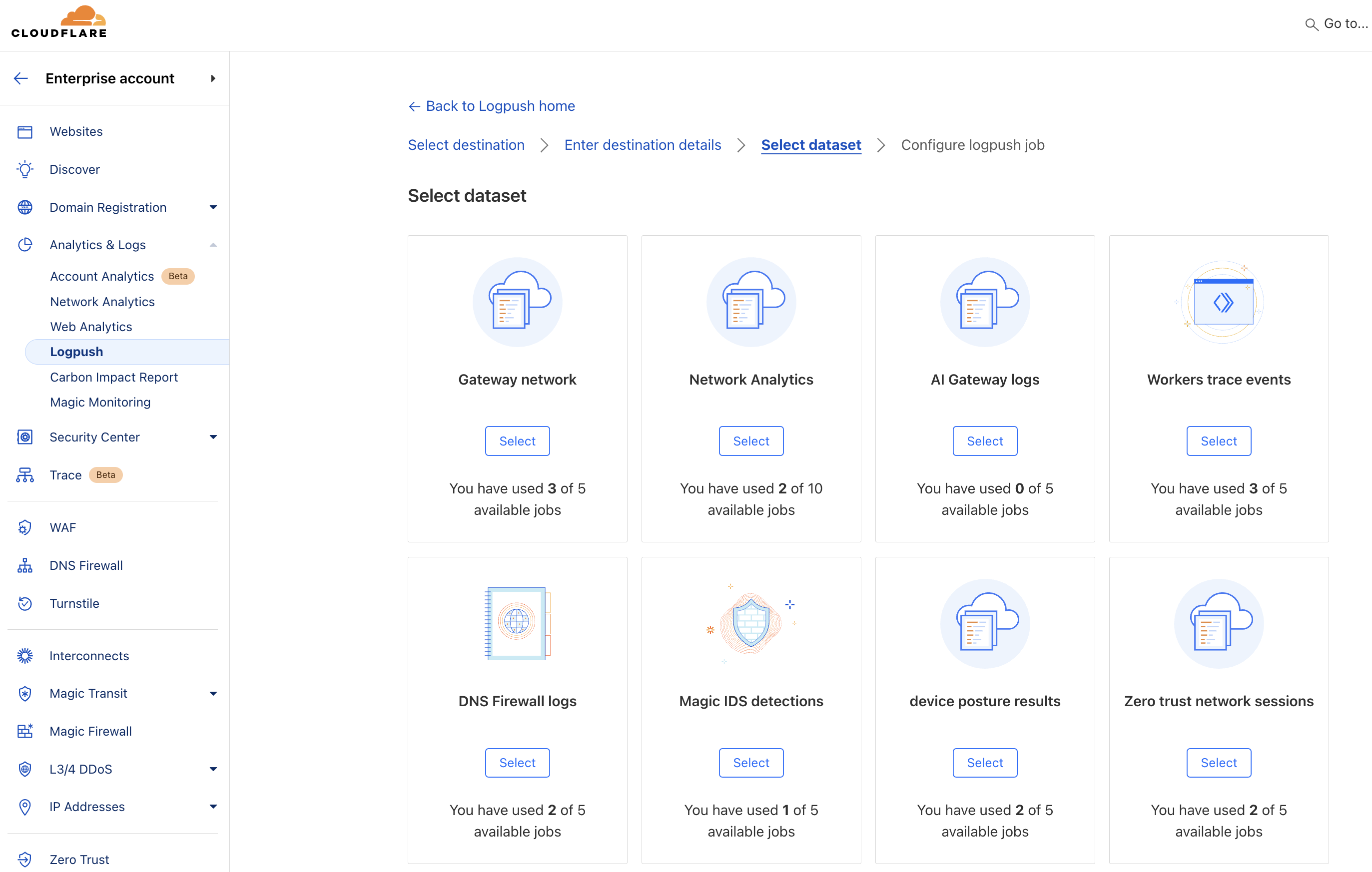Open Network Analytics in sidebar
The width and height of the screenshot is (1372, 872).
click(x=102, y=302)
